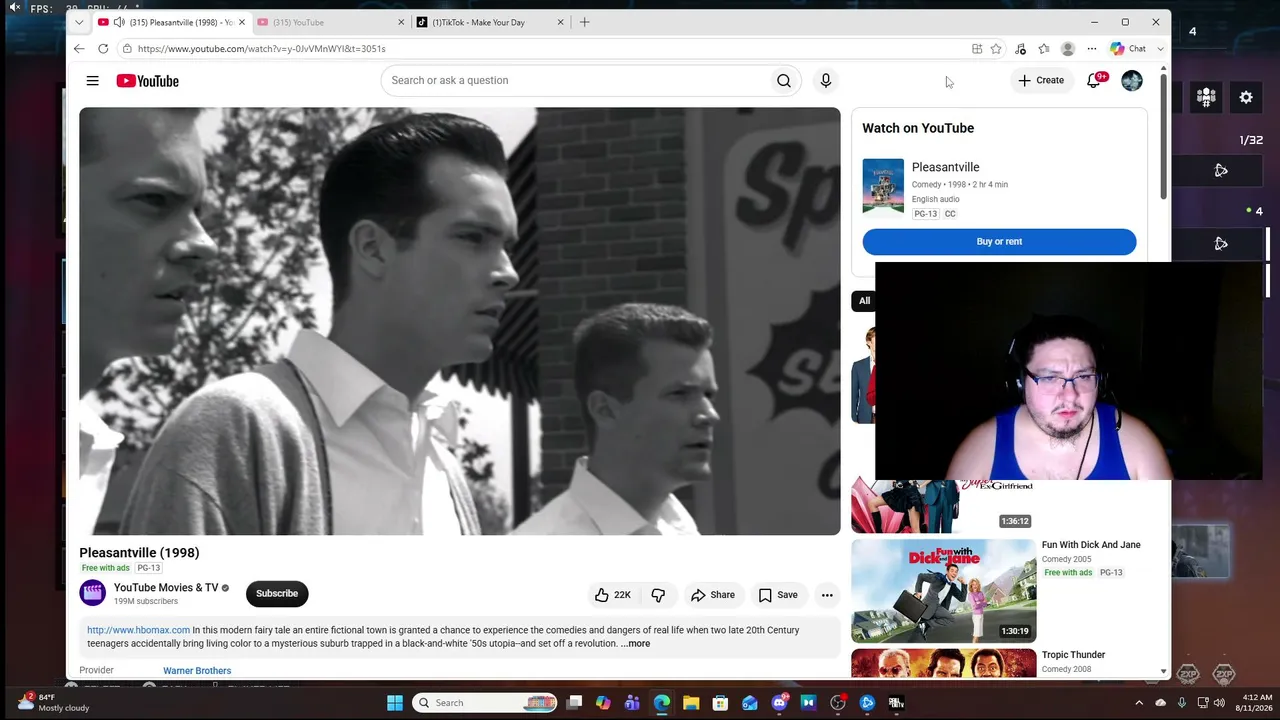Open the YouTube guide hamburger menu
1280x720 pixels.
pyautogui.click(x=92, y=81)
